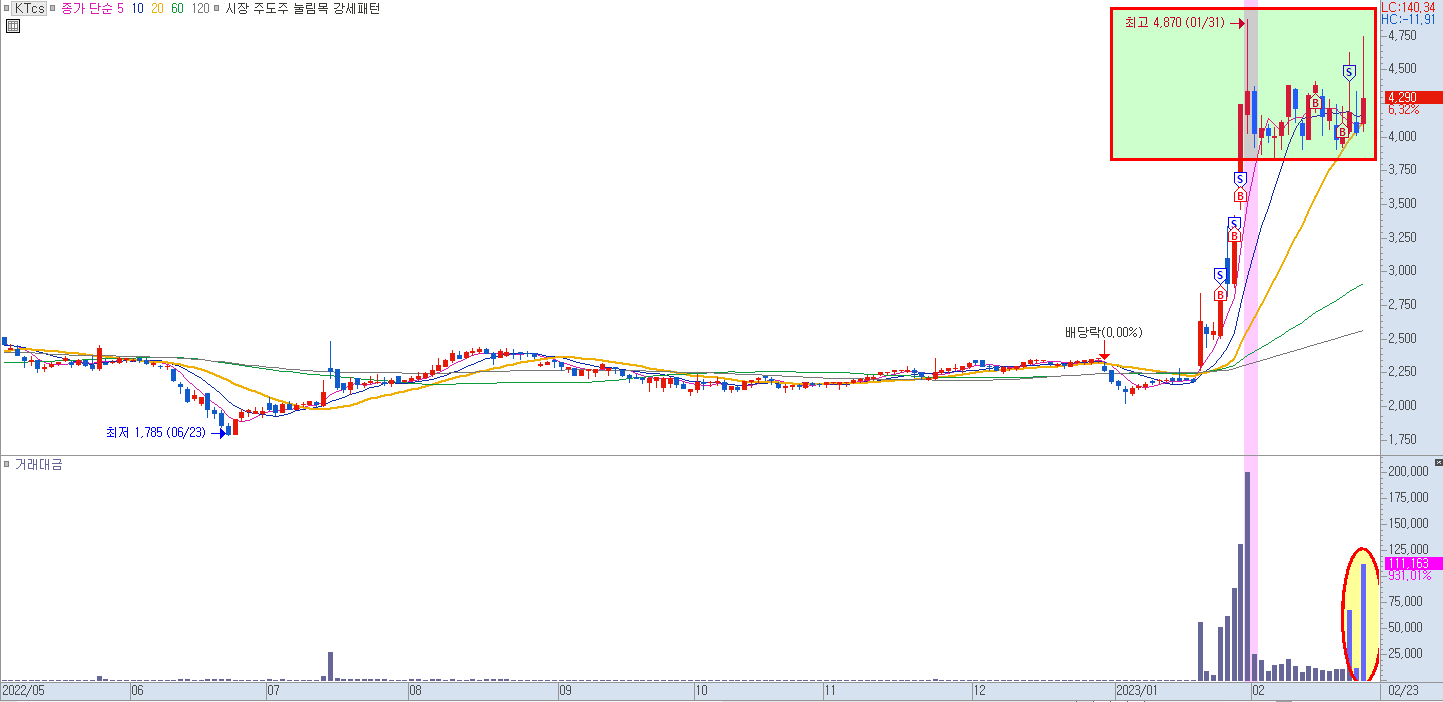Click the 12 month label on date axis
This screenshot has height=702, width=1443.
(980, 690)
